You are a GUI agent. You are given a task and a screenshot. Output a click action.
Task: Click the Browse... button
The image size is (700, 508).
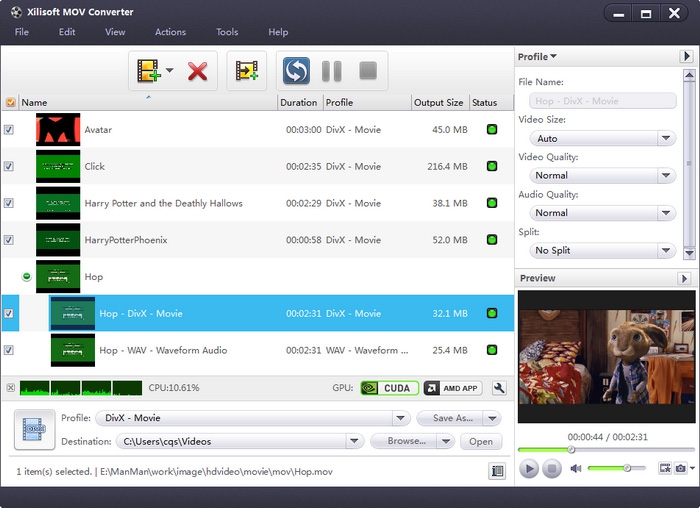404,441
